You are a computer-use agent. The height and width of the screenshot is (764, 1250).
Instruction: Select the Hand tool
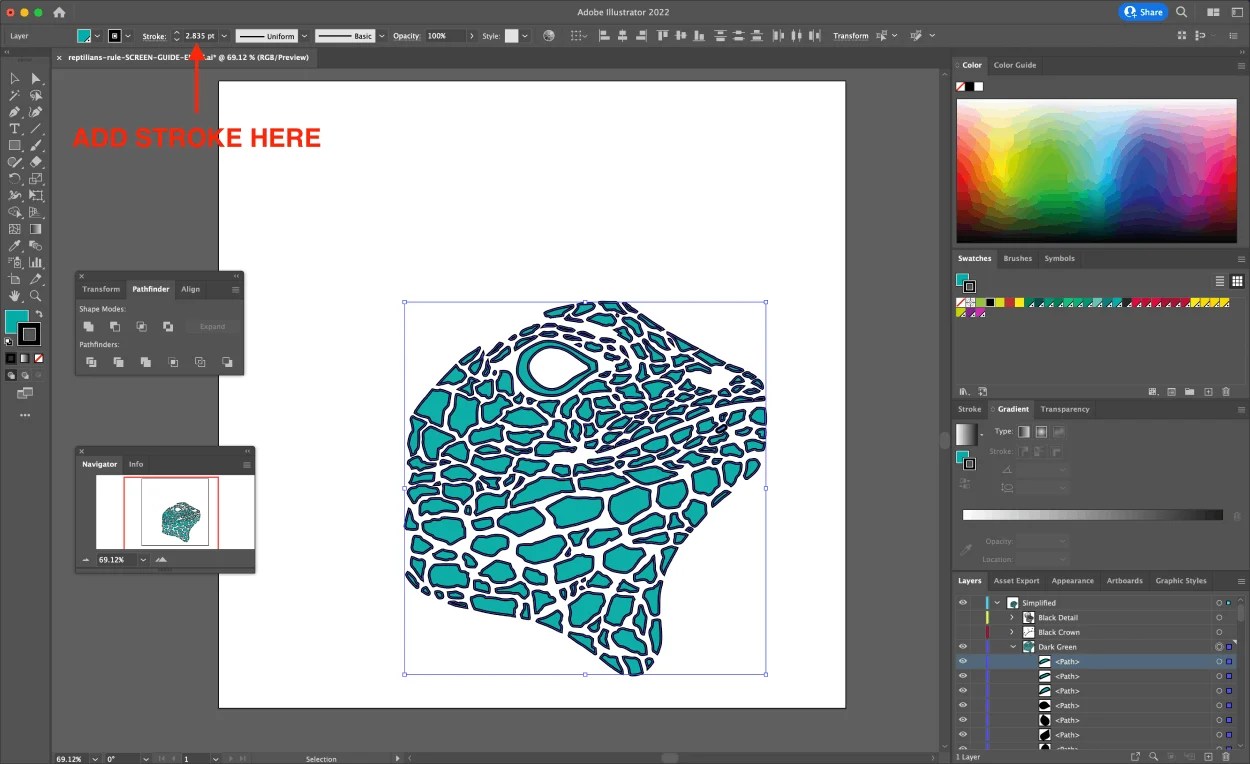point(14,295)
